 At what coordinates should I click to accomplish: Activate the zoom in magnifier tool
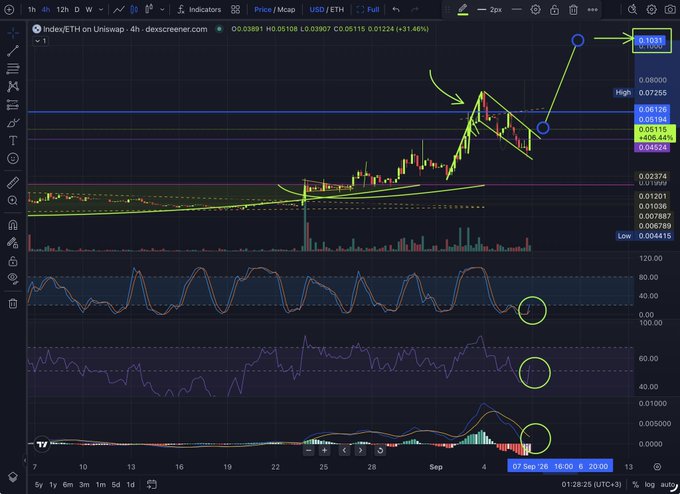click(13, 200)
